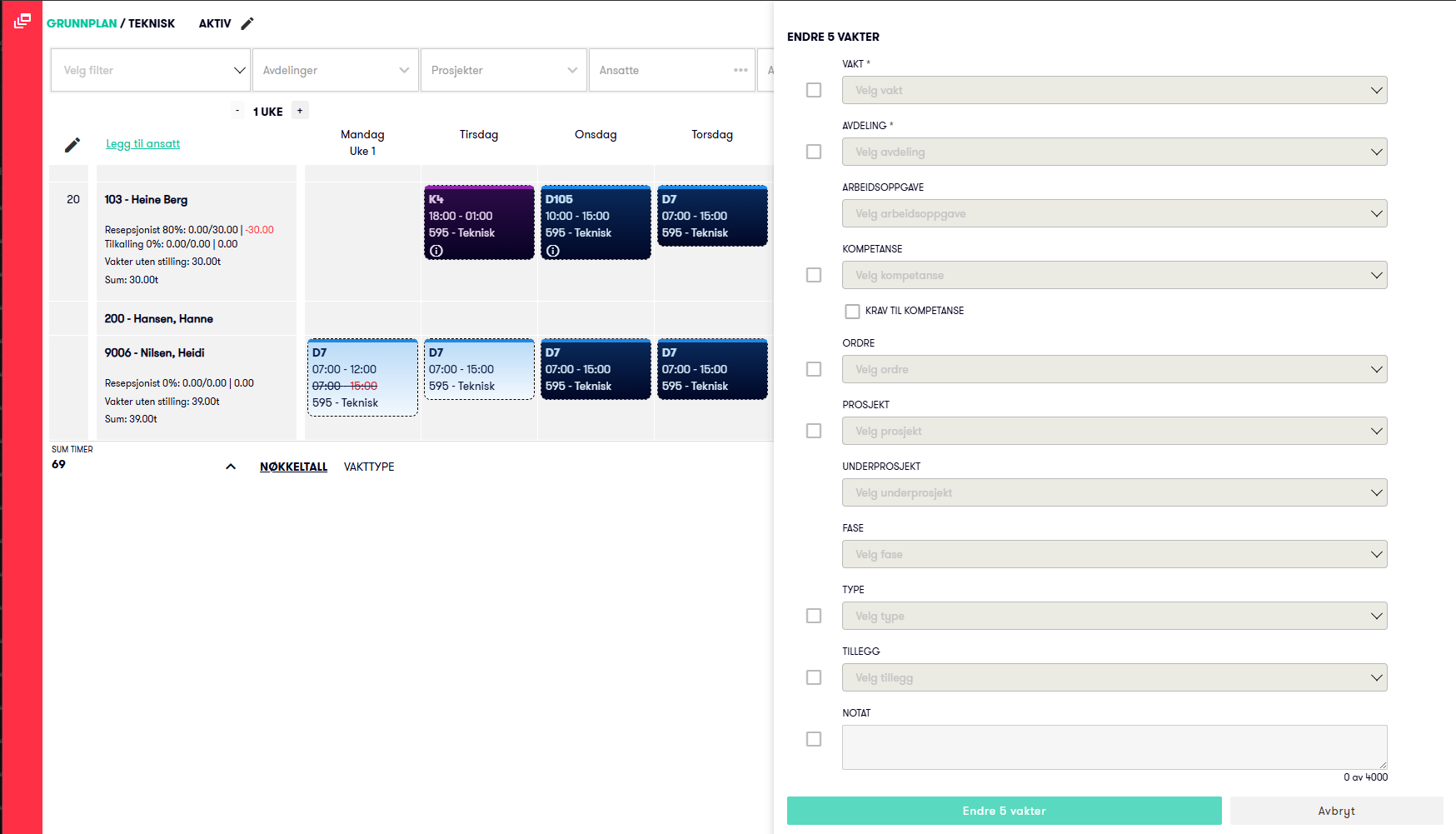Click the pencil icon beside Legg til ansatt
The image size is (1456, 834).
point(72,145)
